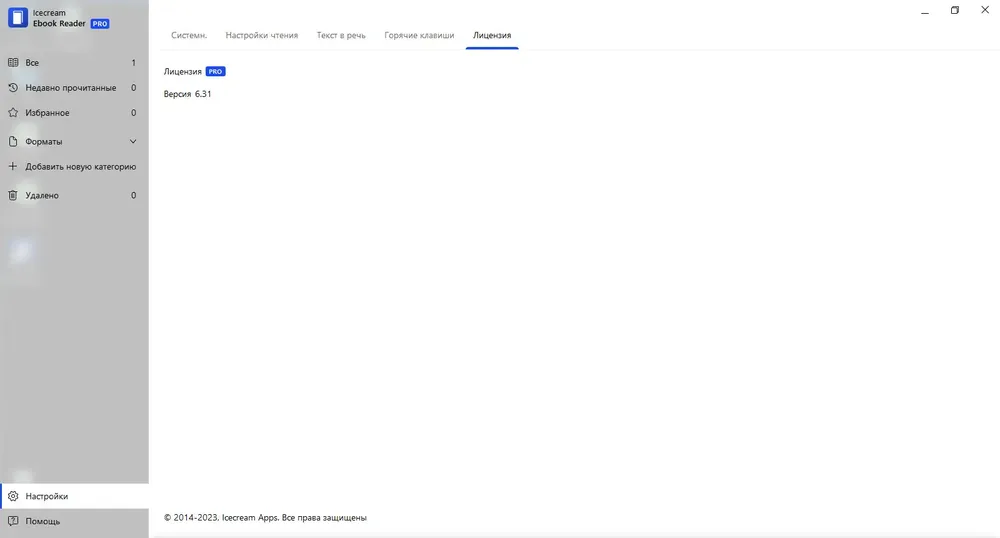Select the Горячие клавиши tab

(x=419, y=35)
